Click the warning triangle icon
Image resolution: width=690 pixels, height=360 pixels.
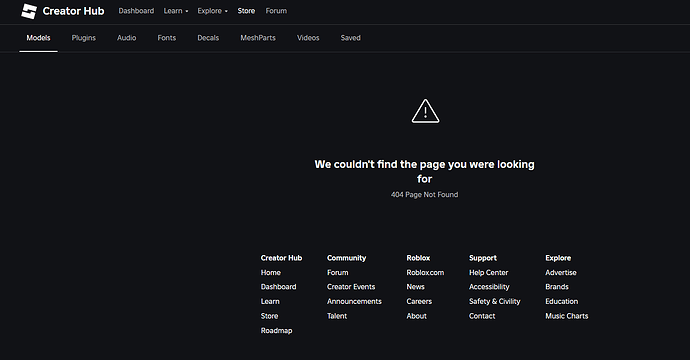[x=425, y=111]
